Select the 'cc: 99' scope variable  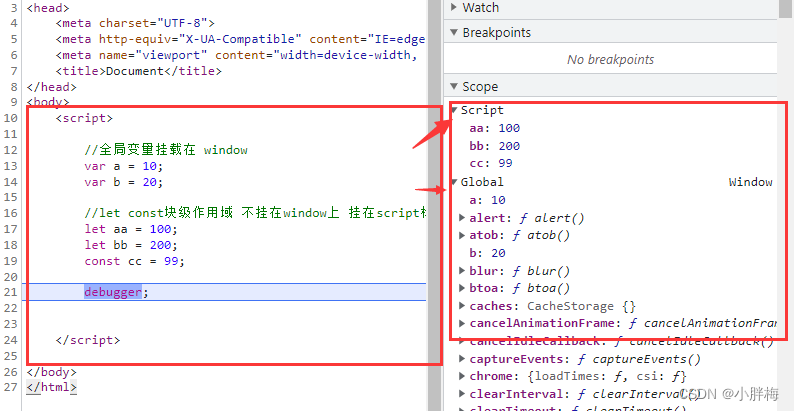pos(491,163)
